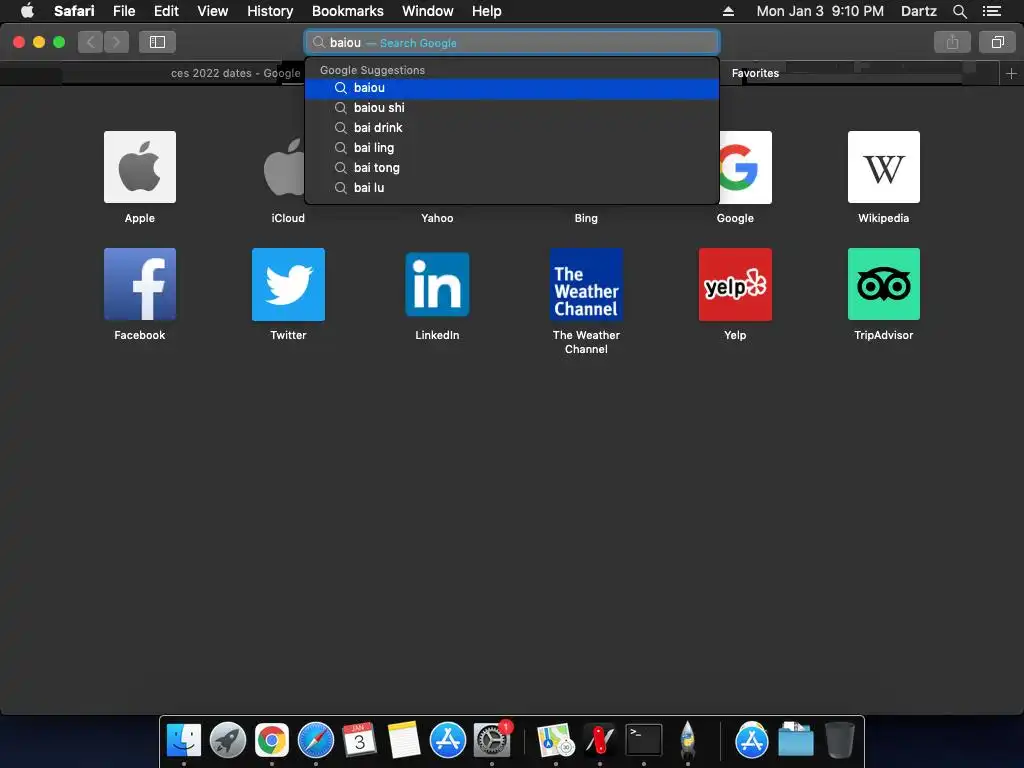Viewport: 1024px width, 768px height.
Task: Click the Bing favorite label
Action: (586, 218)
